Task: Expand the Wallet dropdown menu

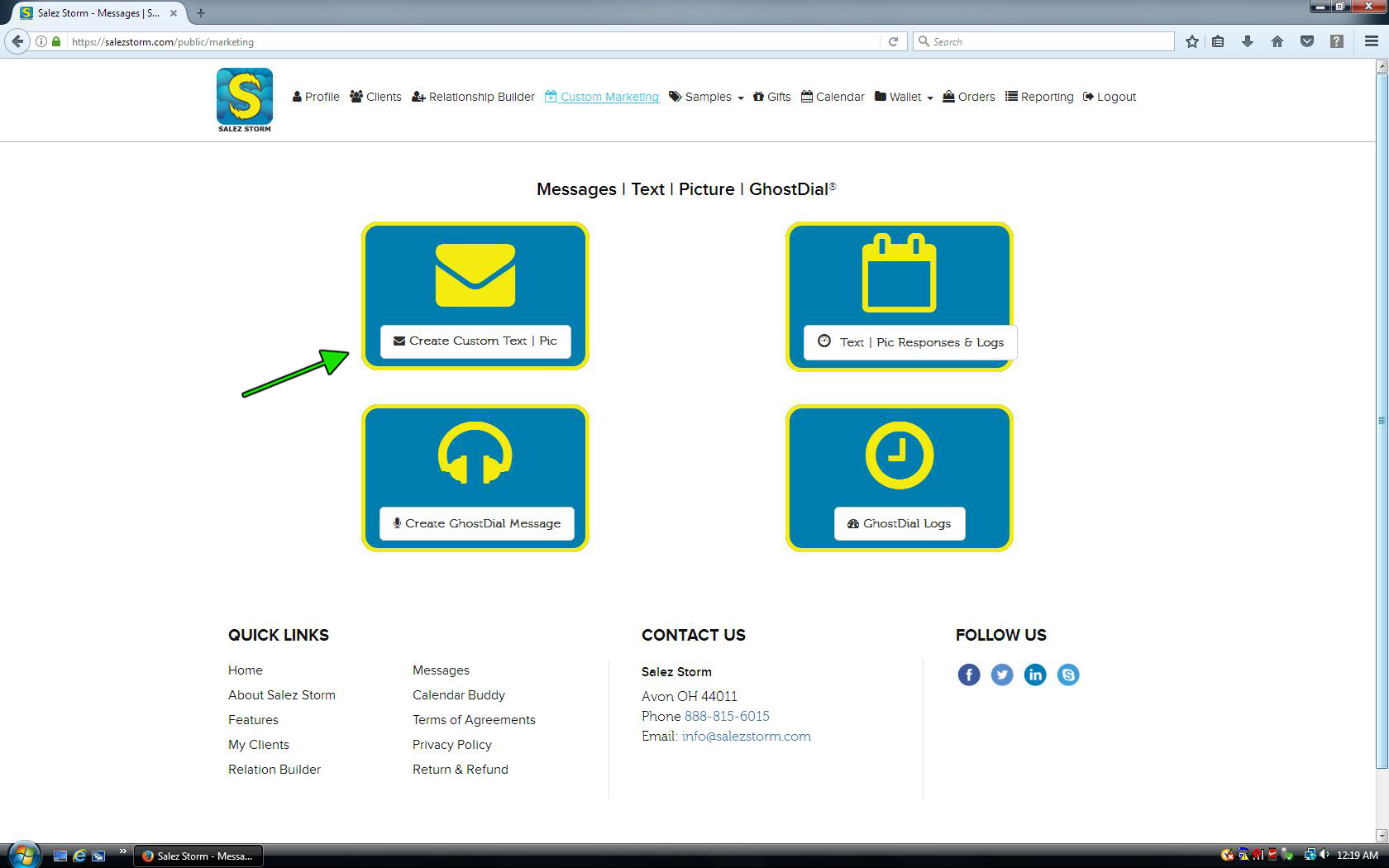Action: click(905, 97)
